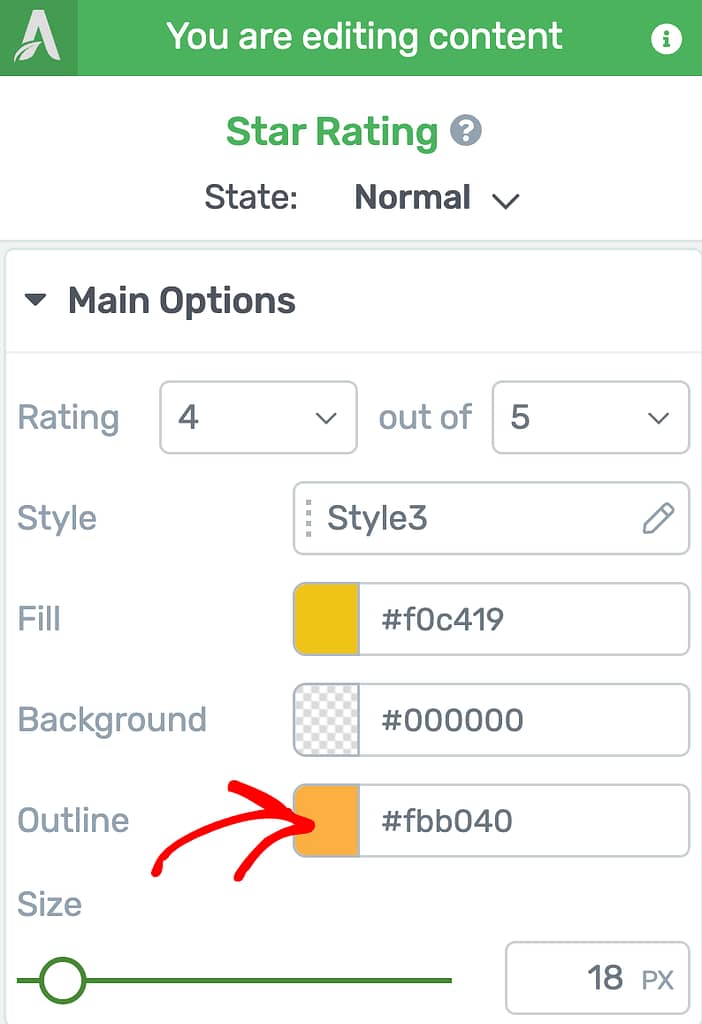Click the Thrive Architect leaf logo
The width and height of the screenshot is (702, 1024).
click(38, 37)
